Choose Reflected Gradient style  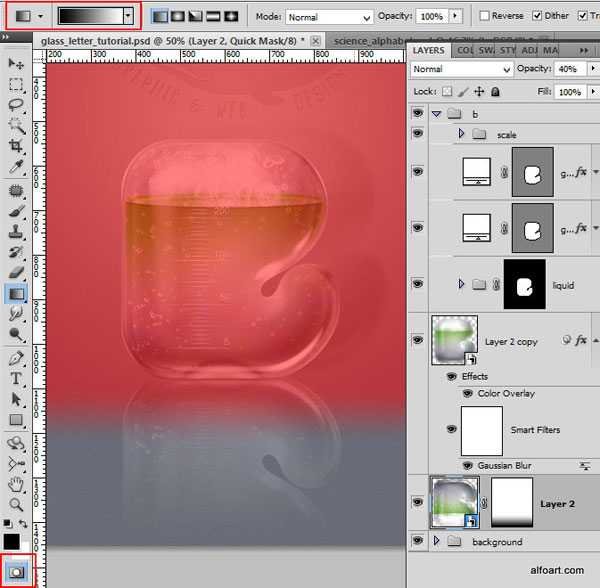213,16
